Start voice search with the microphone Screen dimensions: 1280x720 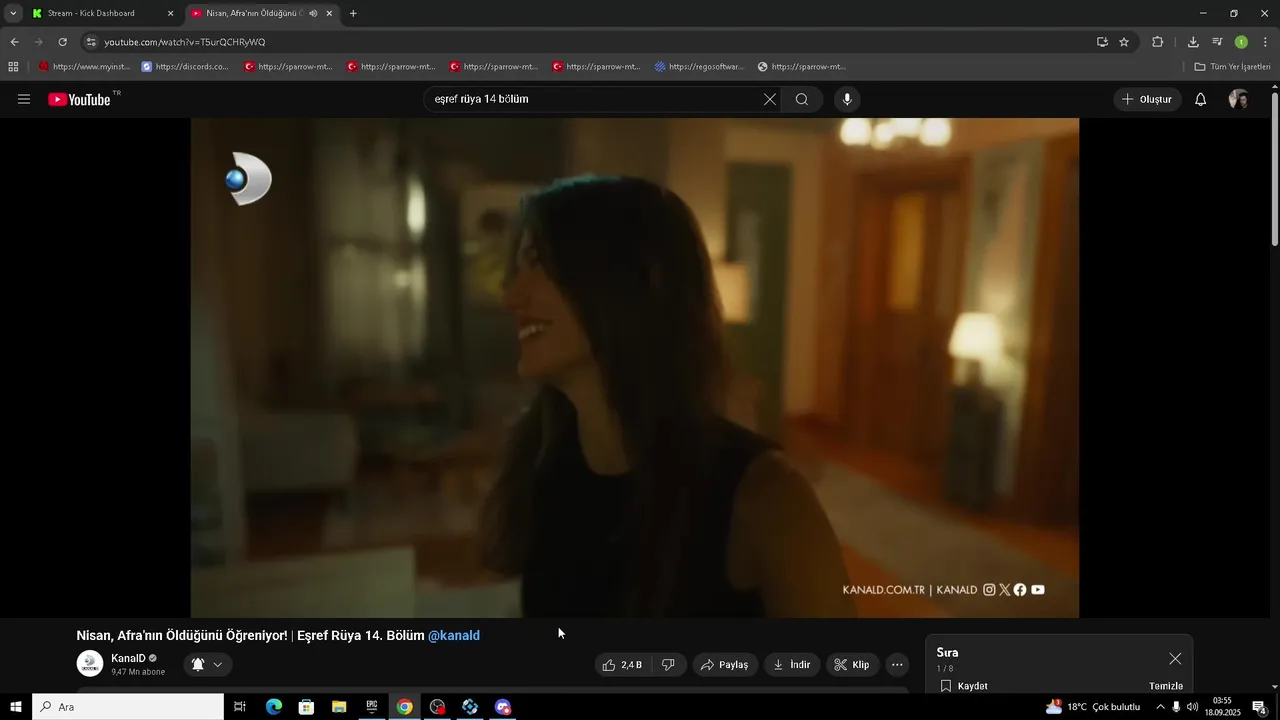pyautogui.click(x=847, y=99)
